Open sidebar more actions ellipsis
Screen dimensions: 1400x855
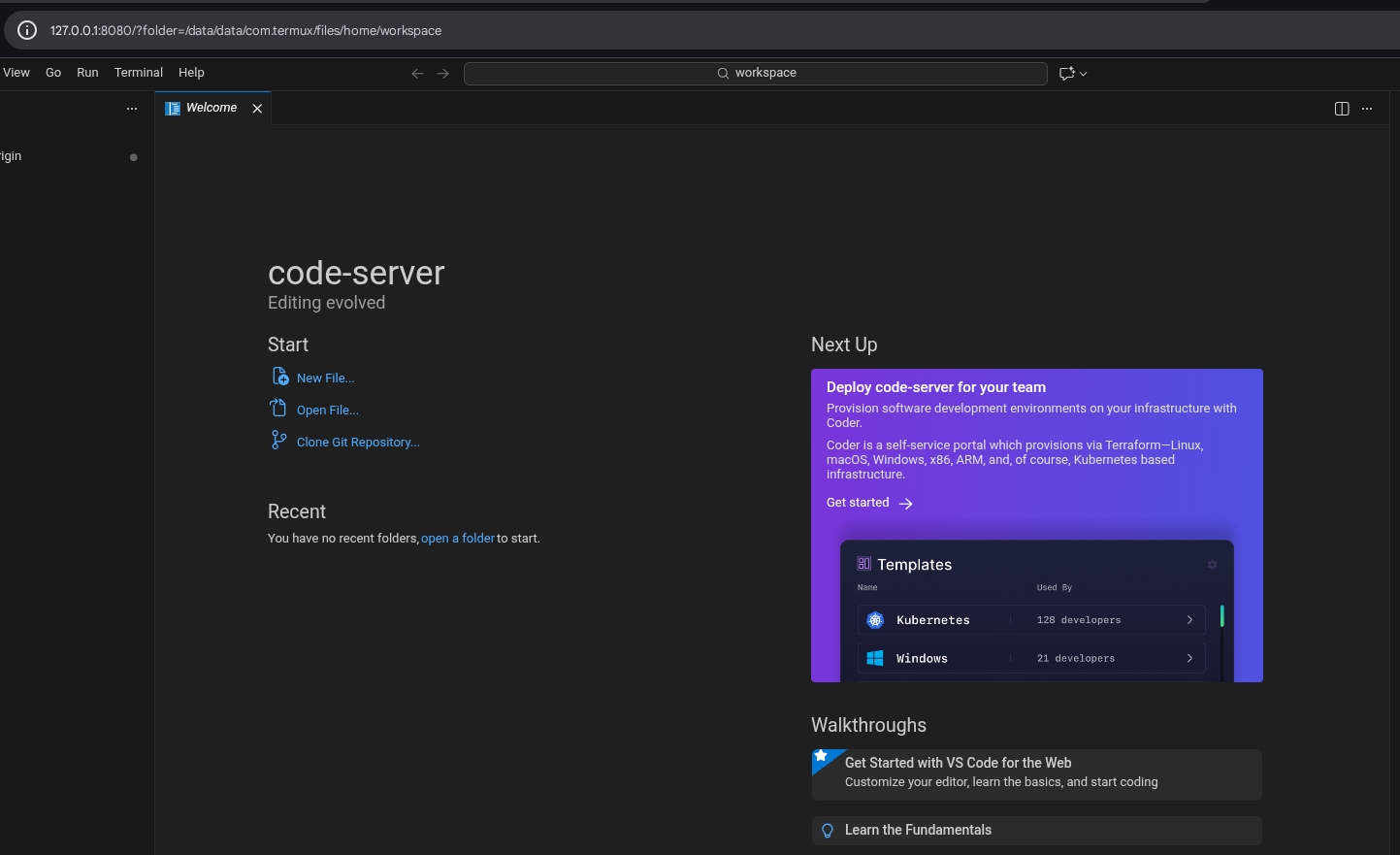pos(132,109)
